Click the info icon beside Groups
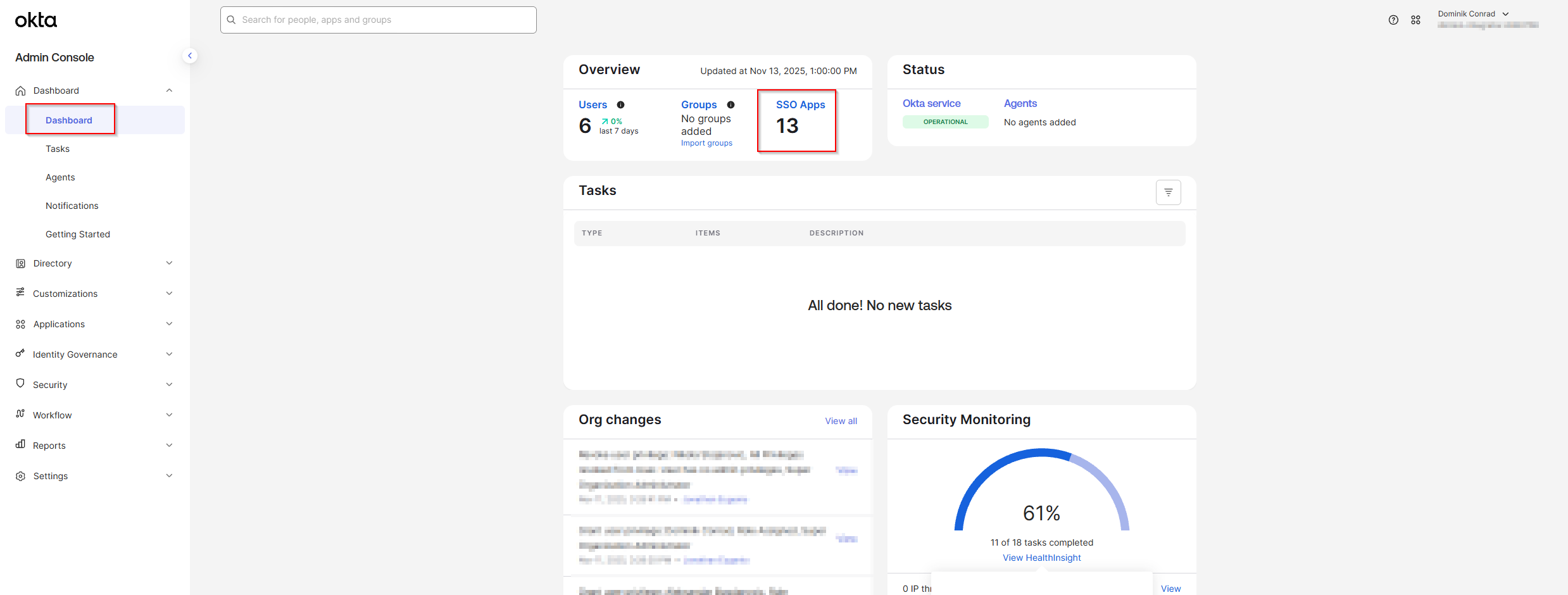Viewport: 1568px width, 595px height. [731, 105]
